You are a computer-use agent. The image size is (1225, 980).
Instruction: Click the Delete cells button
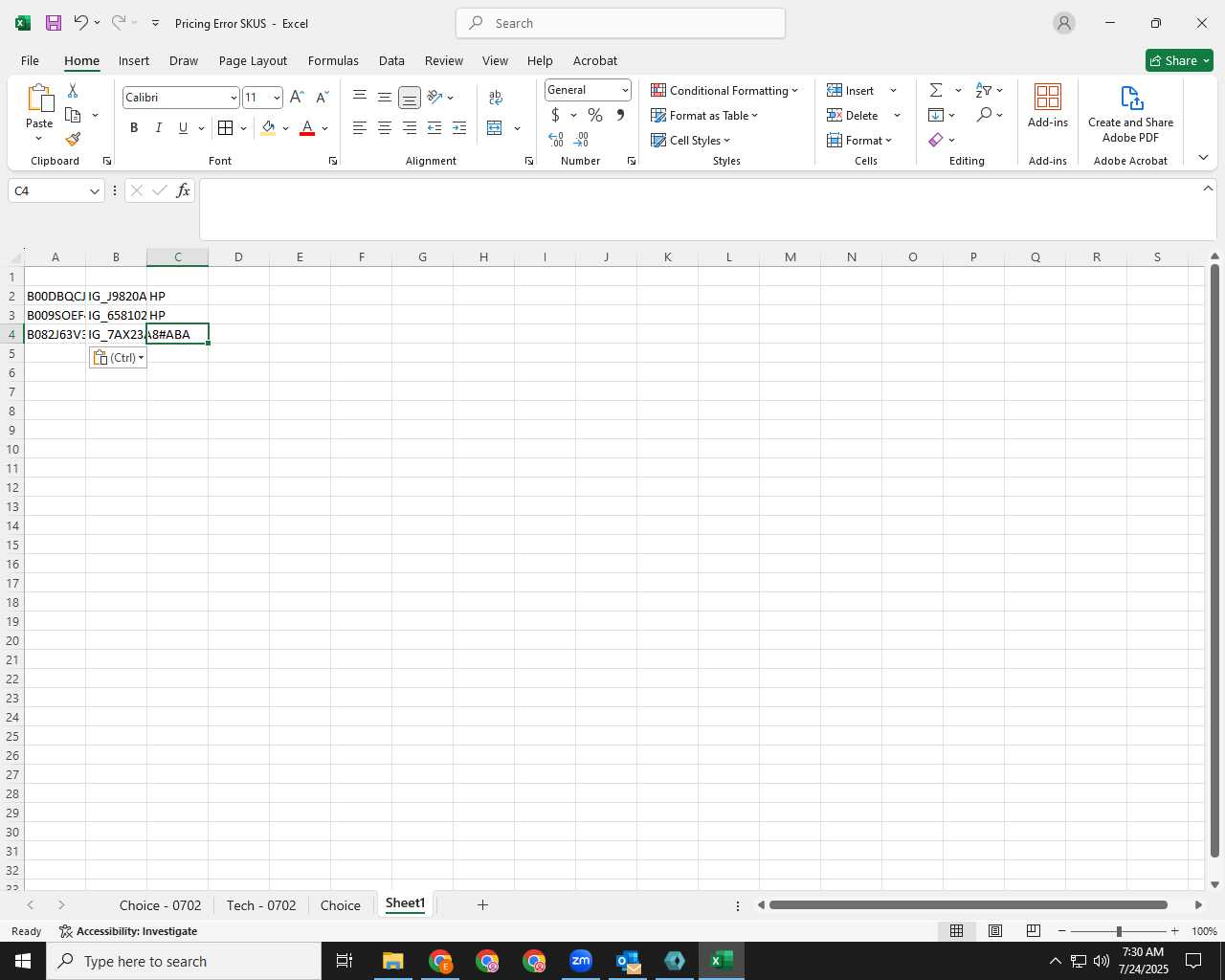coord(852,115)
